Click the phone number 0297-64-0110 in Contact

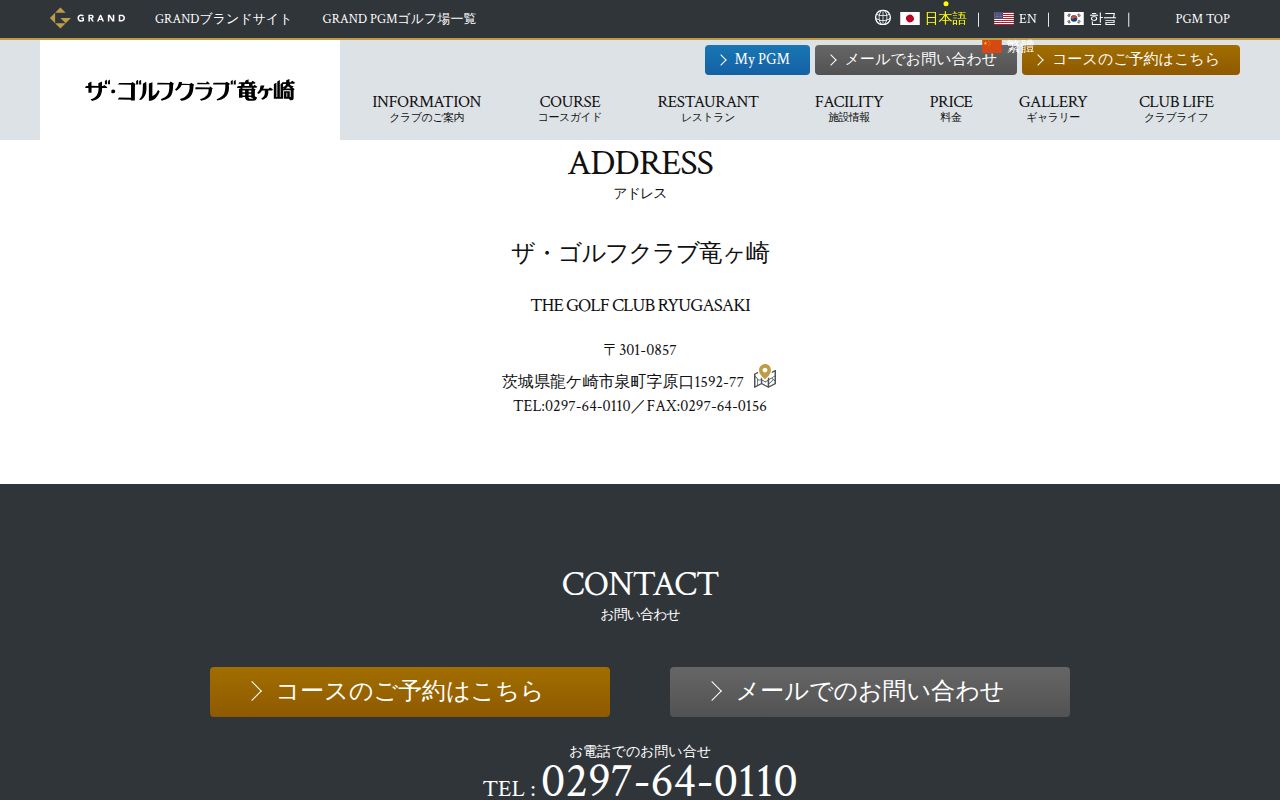(x=669, y=781)
